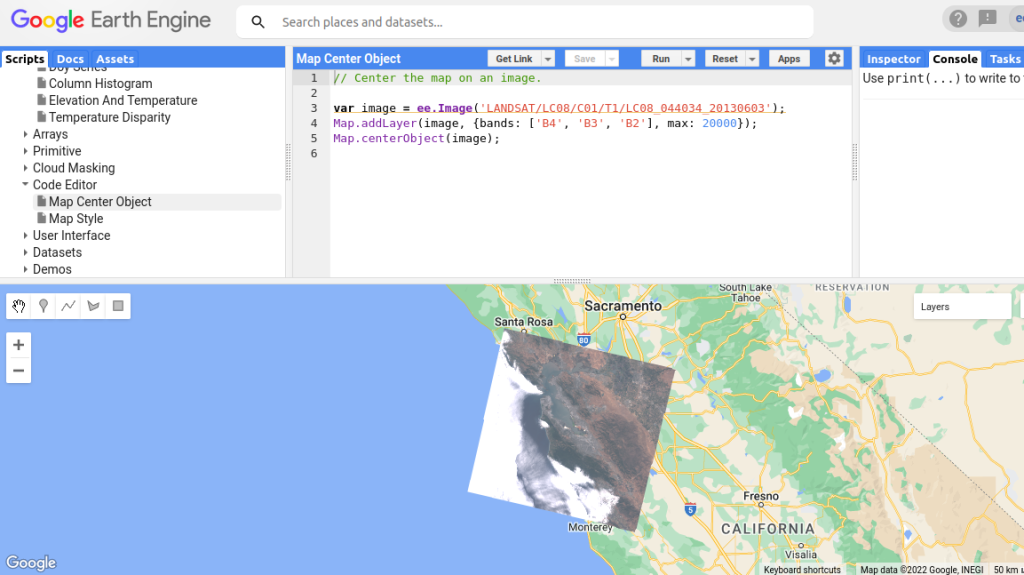Switch to the Console tab
The height and width of the screenshot is (575, 1024).
(955, 59)
